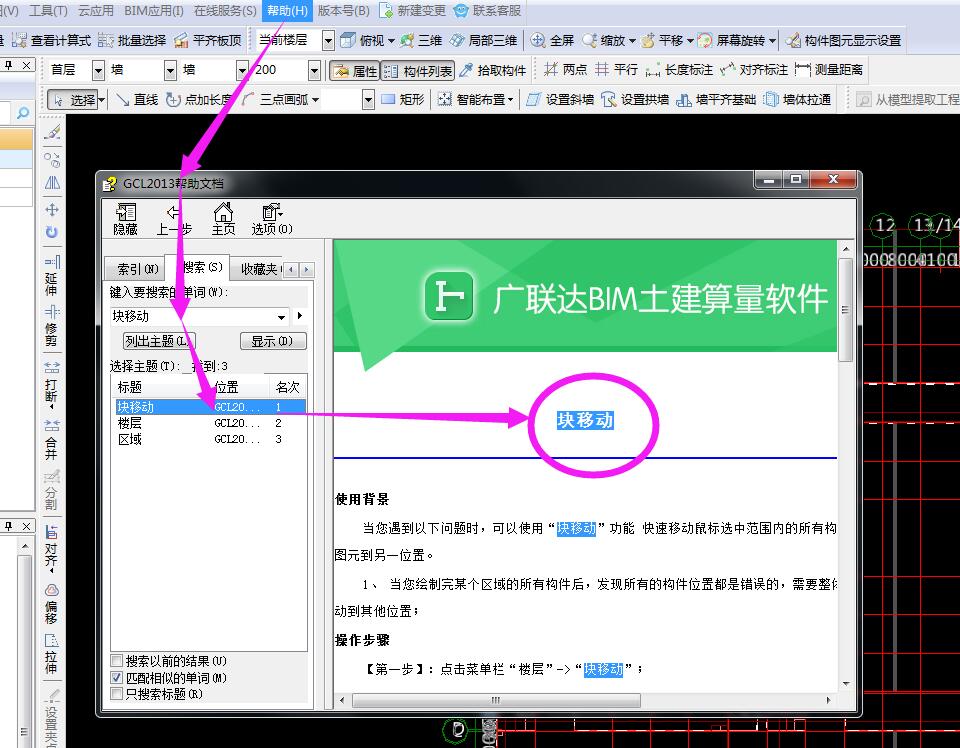
Task: Click the 偏移 (Offset) tool in left sidebar
Action: click(x=52, y=604)
